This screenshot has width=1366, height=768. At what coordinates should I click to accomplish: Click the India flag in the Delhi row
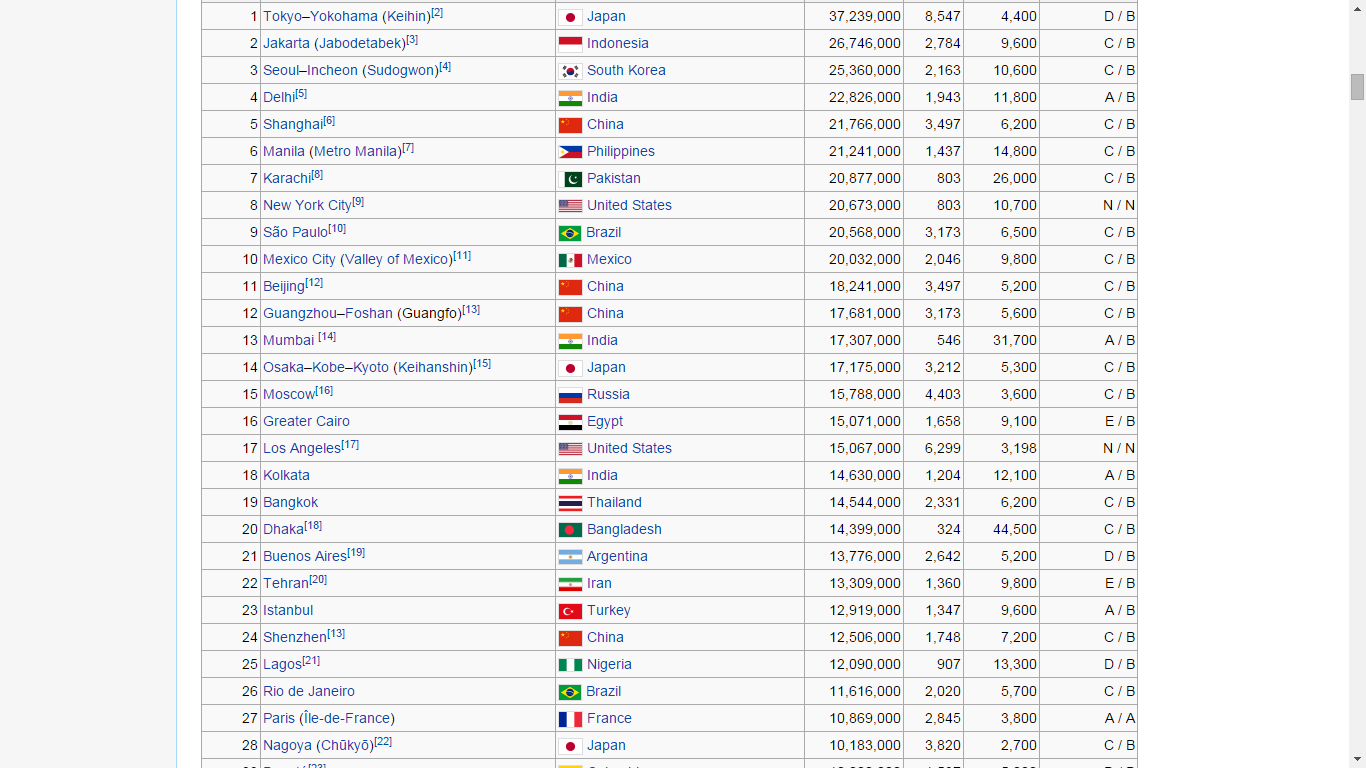(x=570, y=98)
